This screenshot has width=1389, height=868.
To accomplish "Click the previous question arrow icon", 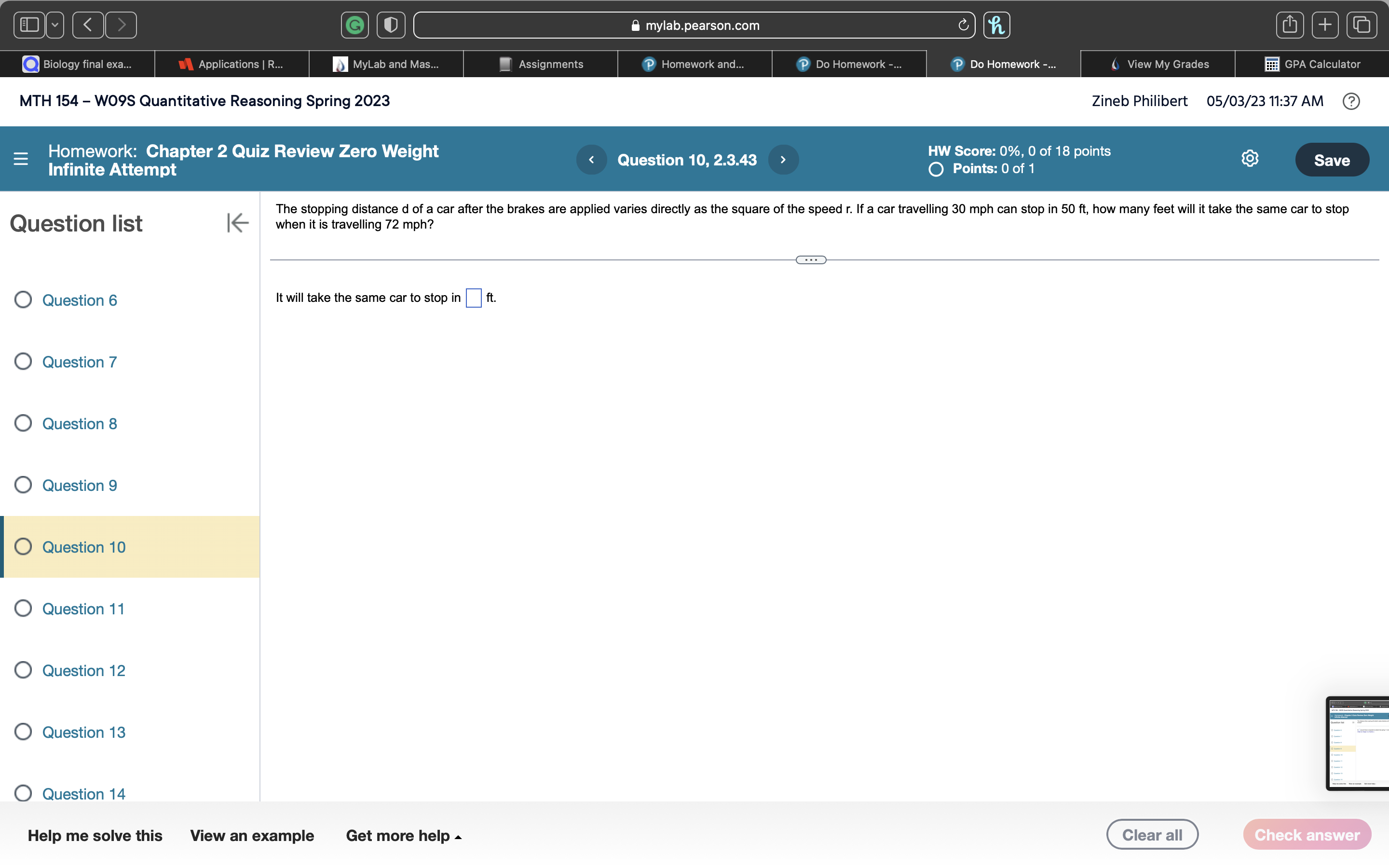I will pos(592,159).
